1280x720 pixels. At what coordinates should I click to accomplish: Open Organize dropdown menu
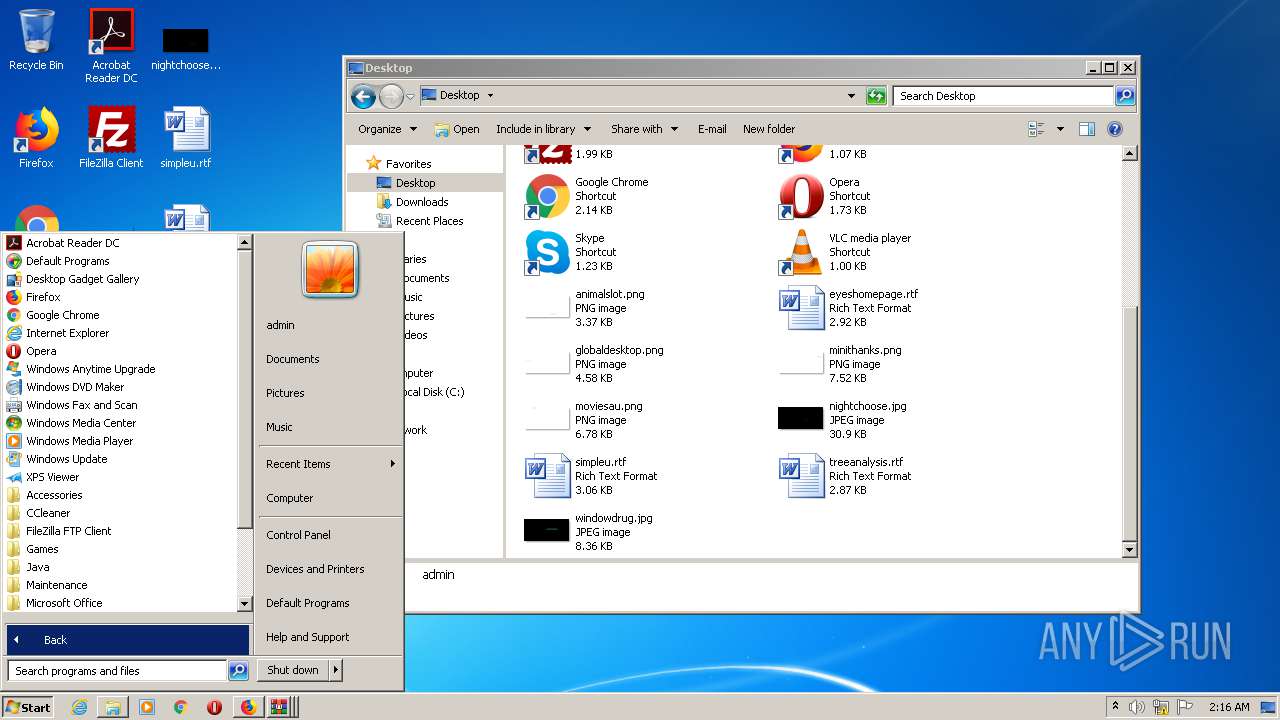click(x=387, y=129)
